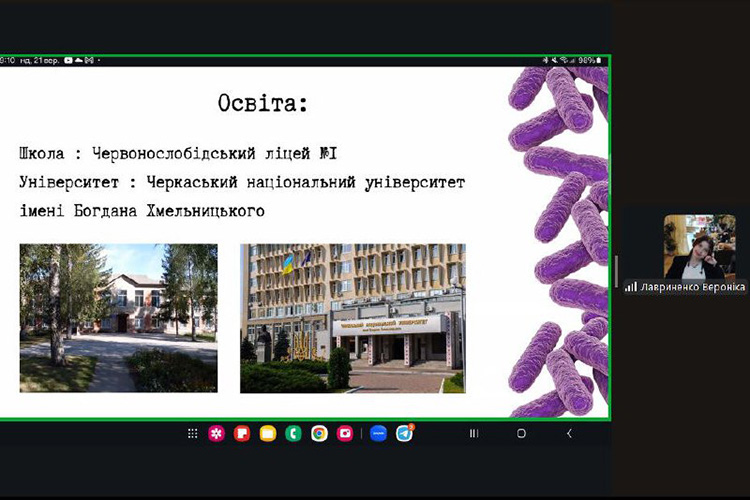This screenshot has width=750, height=500.
Task: Open the app drawer grid icon
Action: [x=192, y=433]
